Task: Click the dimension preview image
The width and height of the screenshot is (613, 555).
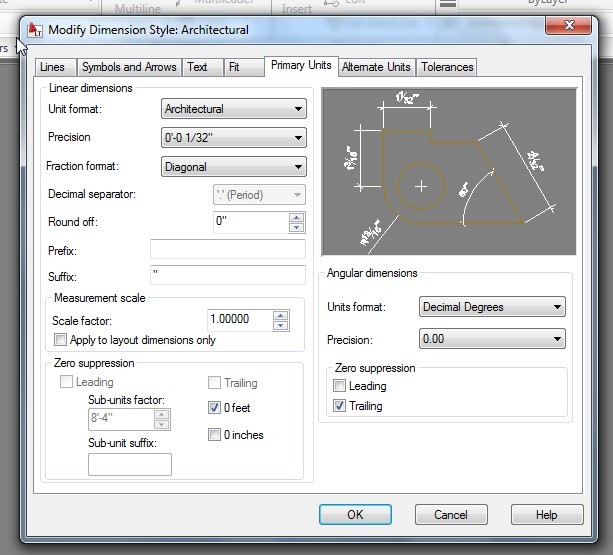Action: click(x=448, y=171)
